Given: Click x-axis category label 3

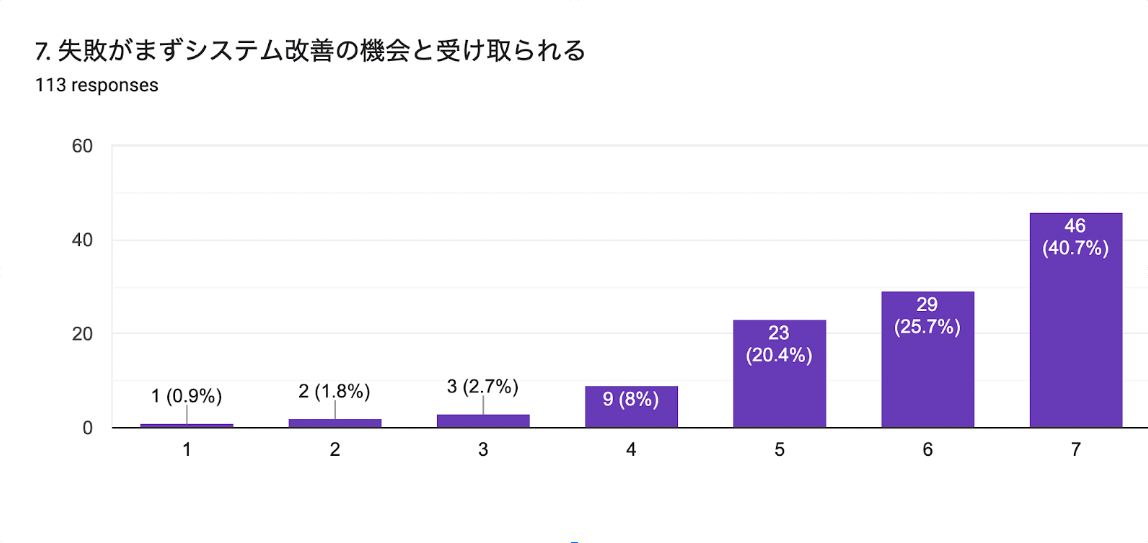Looking at the screenshot, I should click(x=483, y=450).
